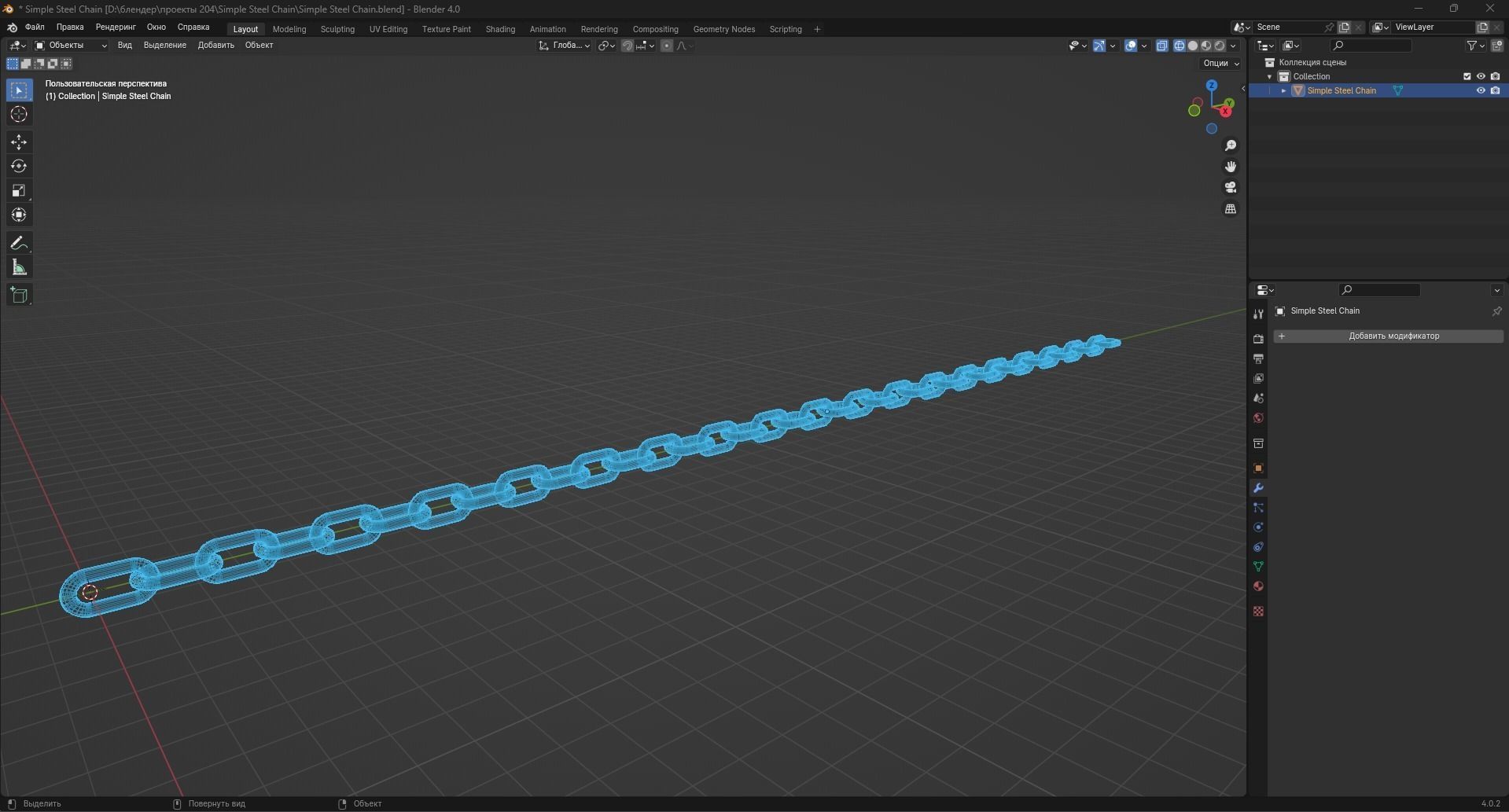
Task: Select the Rotate tool
Action: click(19, 167)
